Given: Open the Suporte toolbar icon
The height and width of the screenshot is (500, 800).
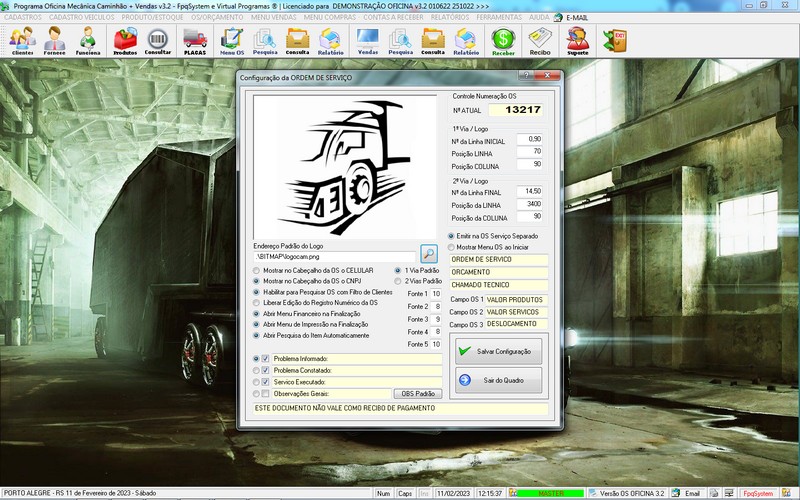Looking at the screenshot, I should 577,40.
